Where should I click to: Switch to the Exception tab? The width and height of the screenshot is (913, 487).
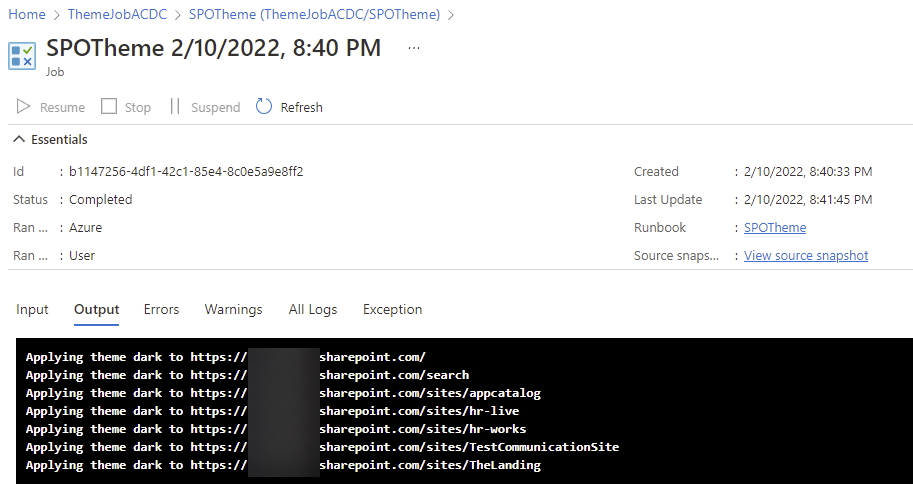pos(392,309)
